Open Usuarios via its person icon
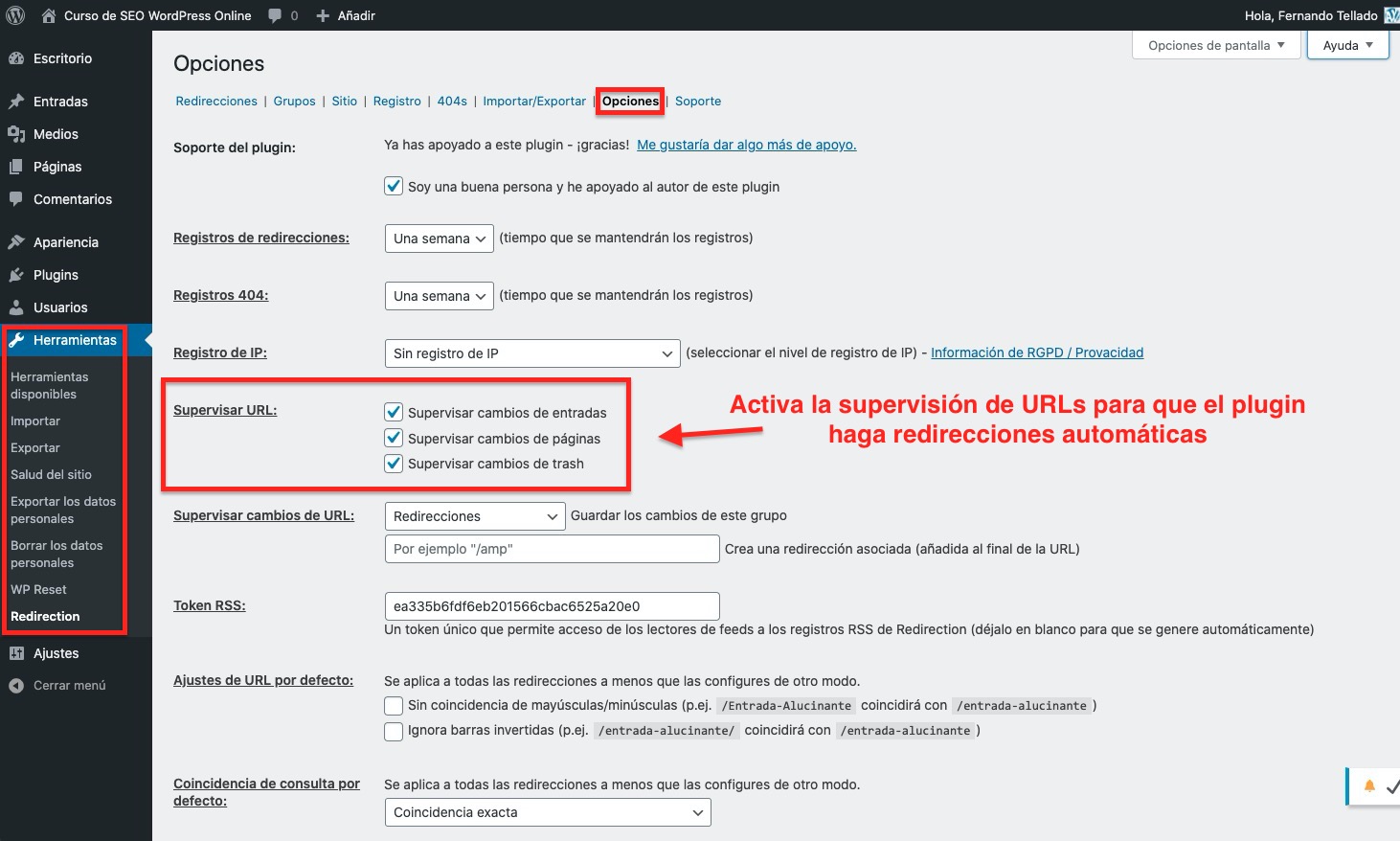This screenshot has width=1400, height=841. (16, 307)
